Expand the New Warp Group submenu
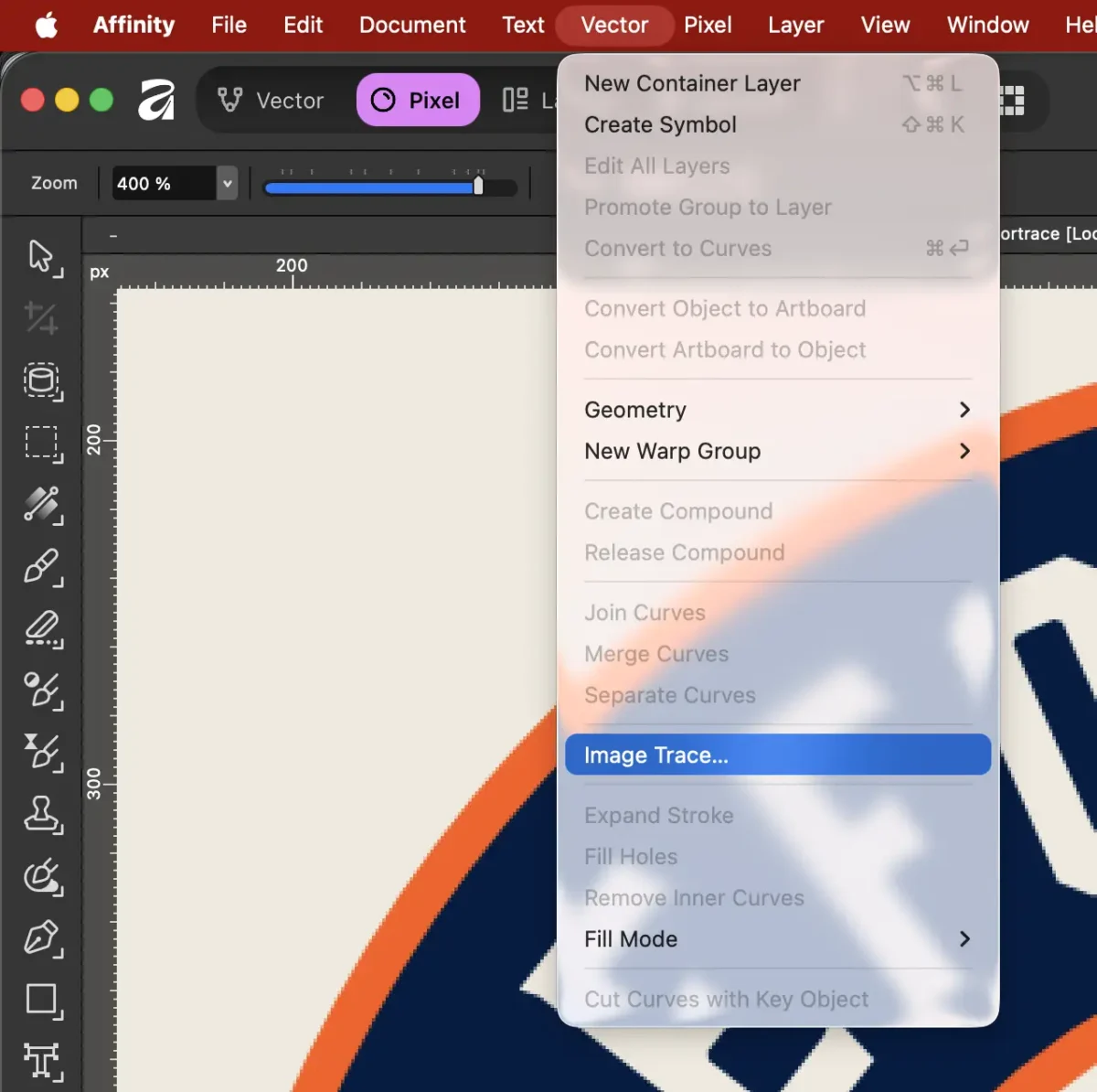This screenshot has width=1097, height=1092. pyautogui.click(x=777, y=451)
